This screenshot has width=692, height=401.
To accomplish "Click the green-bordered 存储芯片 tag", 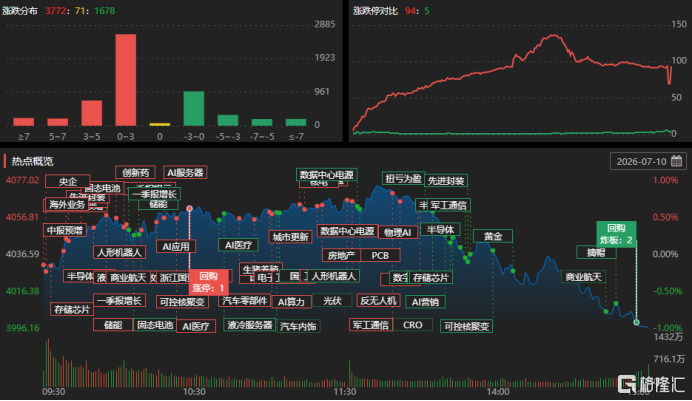I will 431,277.
